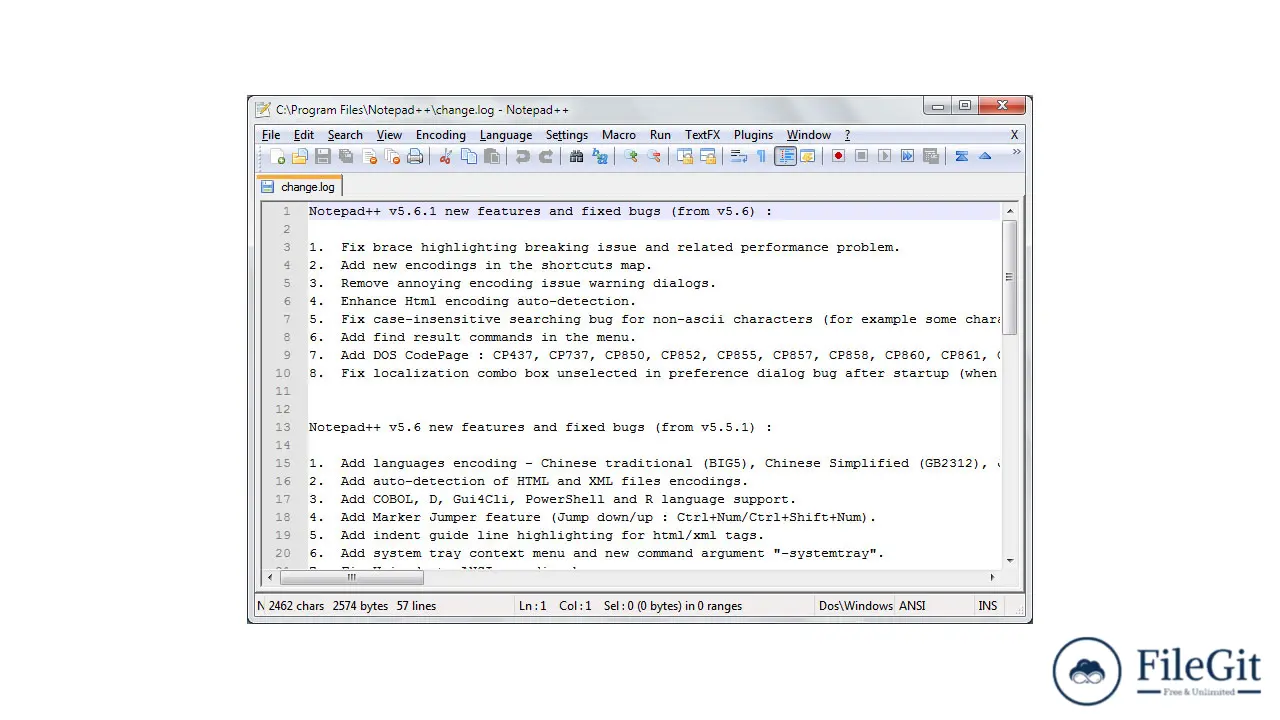Open the TextFX menu
Viewport: 1280px width, 720px height.
point(702,135)
